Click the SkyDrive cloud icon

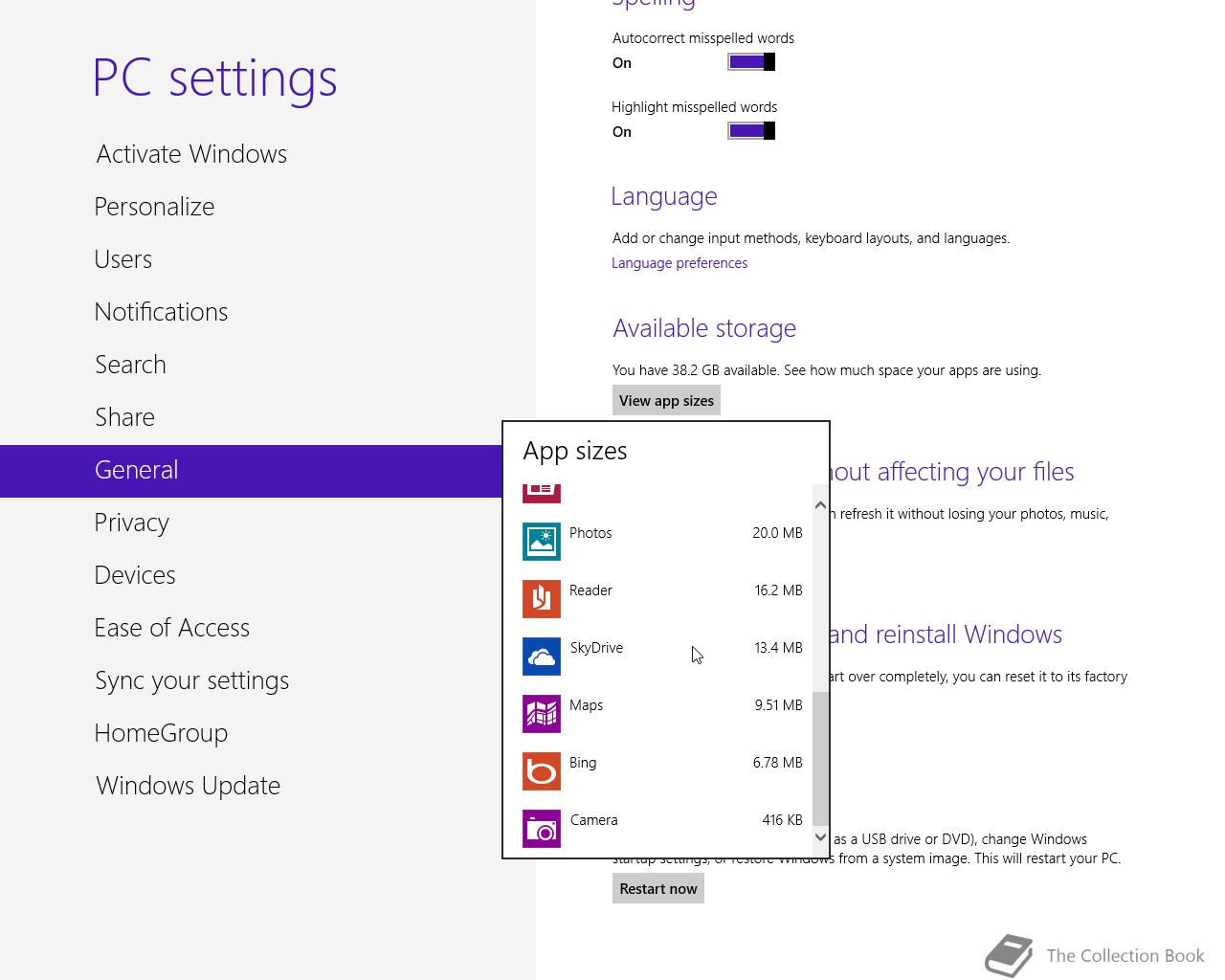[x=542, y=657]
